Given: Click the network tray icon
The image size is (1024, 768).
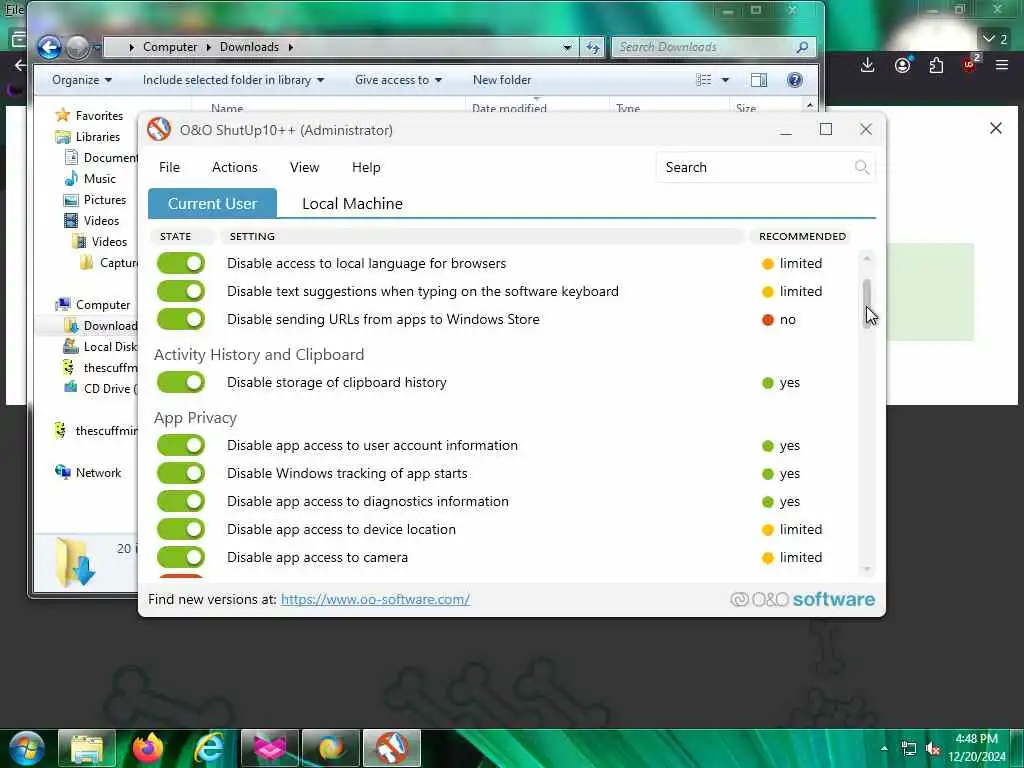Looking at the screenshot, I should point(908,748).
